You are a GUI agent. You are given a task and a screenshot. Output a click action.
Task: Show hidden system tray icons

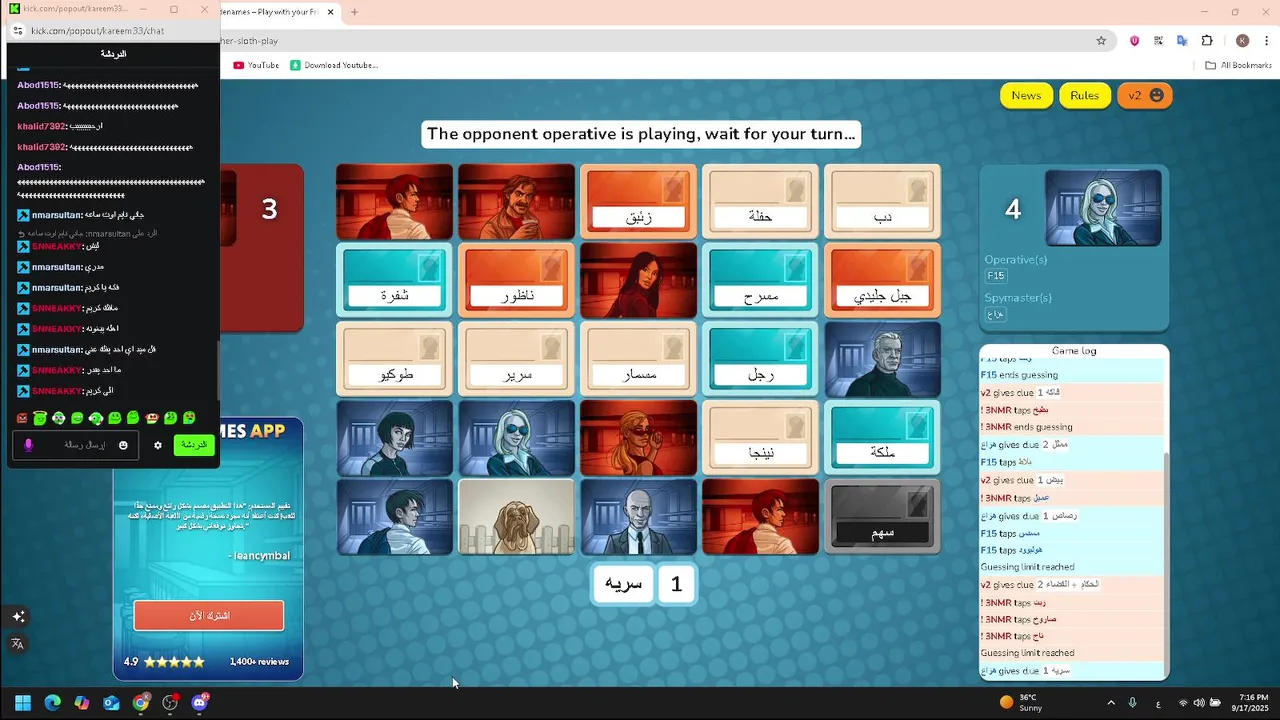(x=1110, y=703)
